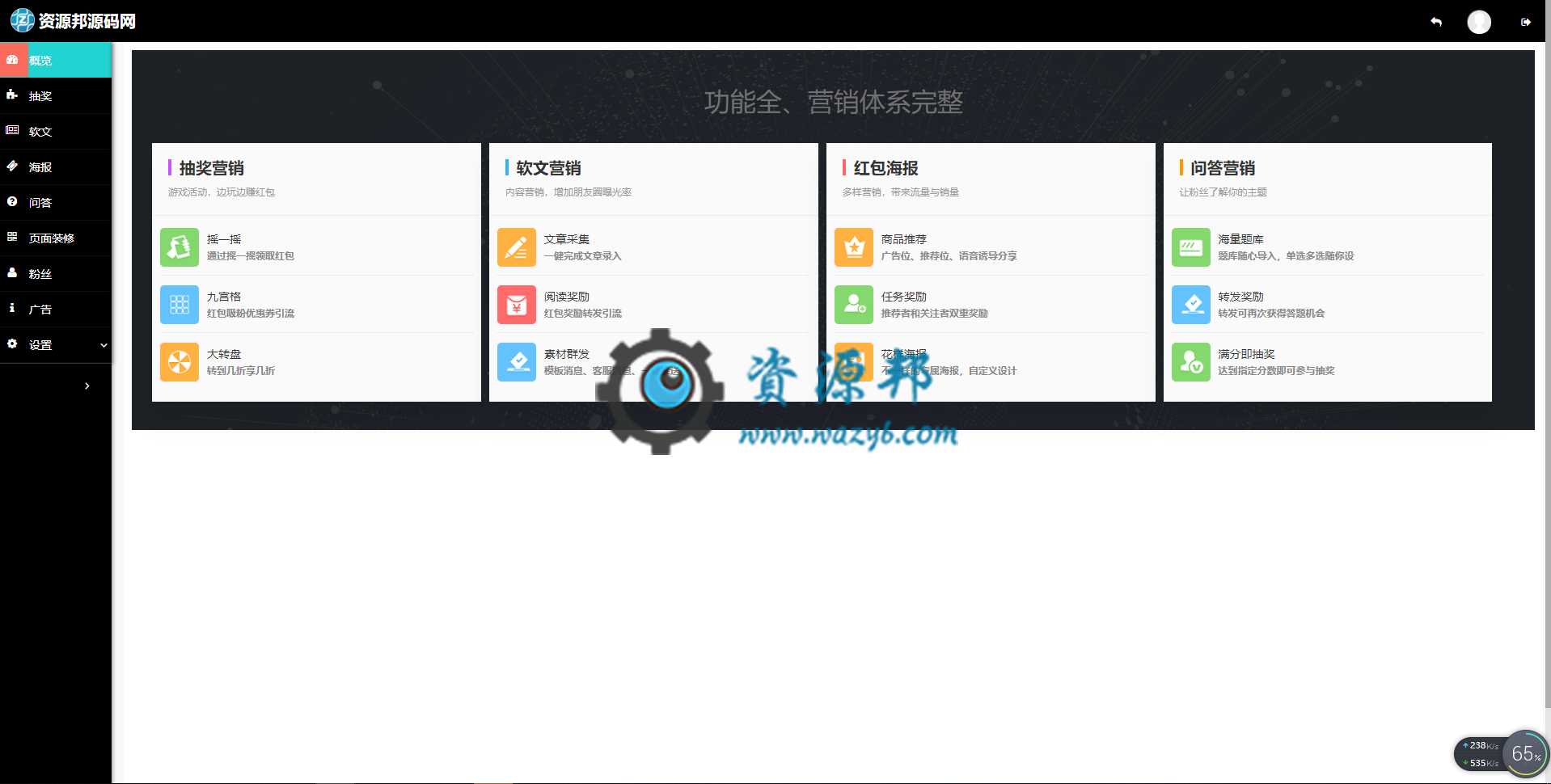1551x784 pixels.
Task: Click the back reply arrow in header
Action: click(1436, 22)
